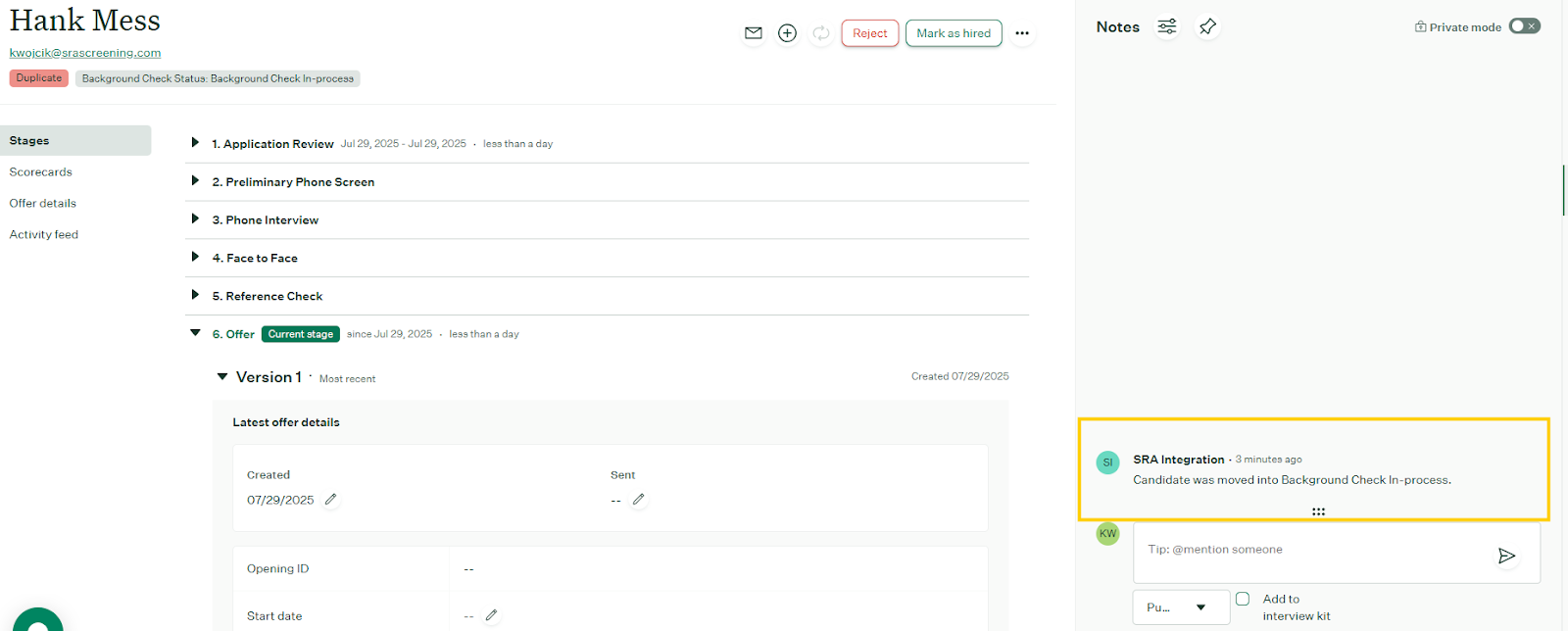Switch to the Scorecards tab
1568x631 pixels.
click(x=41, y=172)
